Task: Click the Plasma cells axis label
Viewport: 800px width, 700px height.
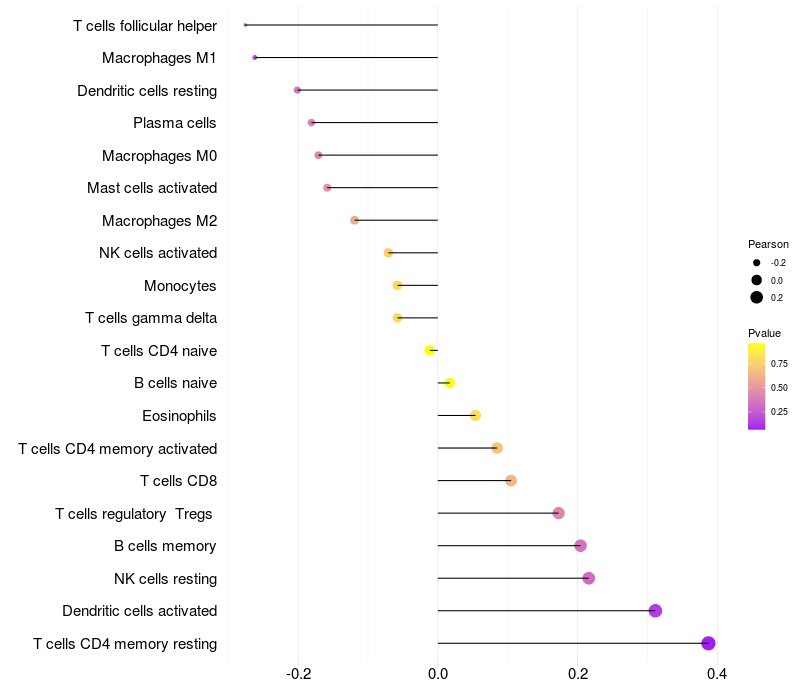Action: tap(175, 123)
